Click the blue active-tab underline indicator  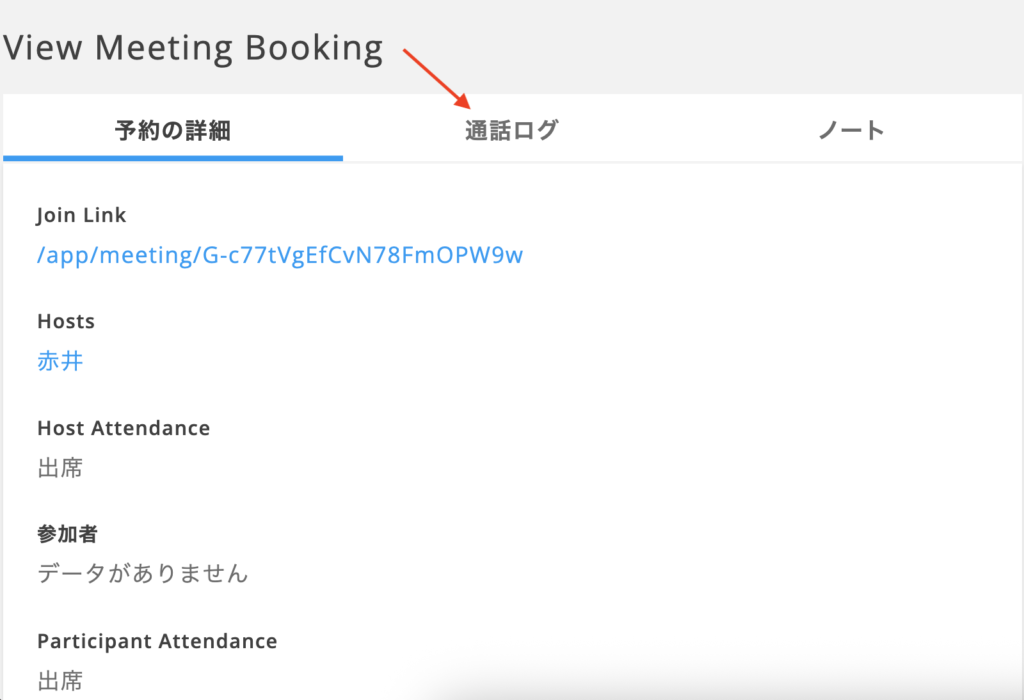click(x=173, y=157)
